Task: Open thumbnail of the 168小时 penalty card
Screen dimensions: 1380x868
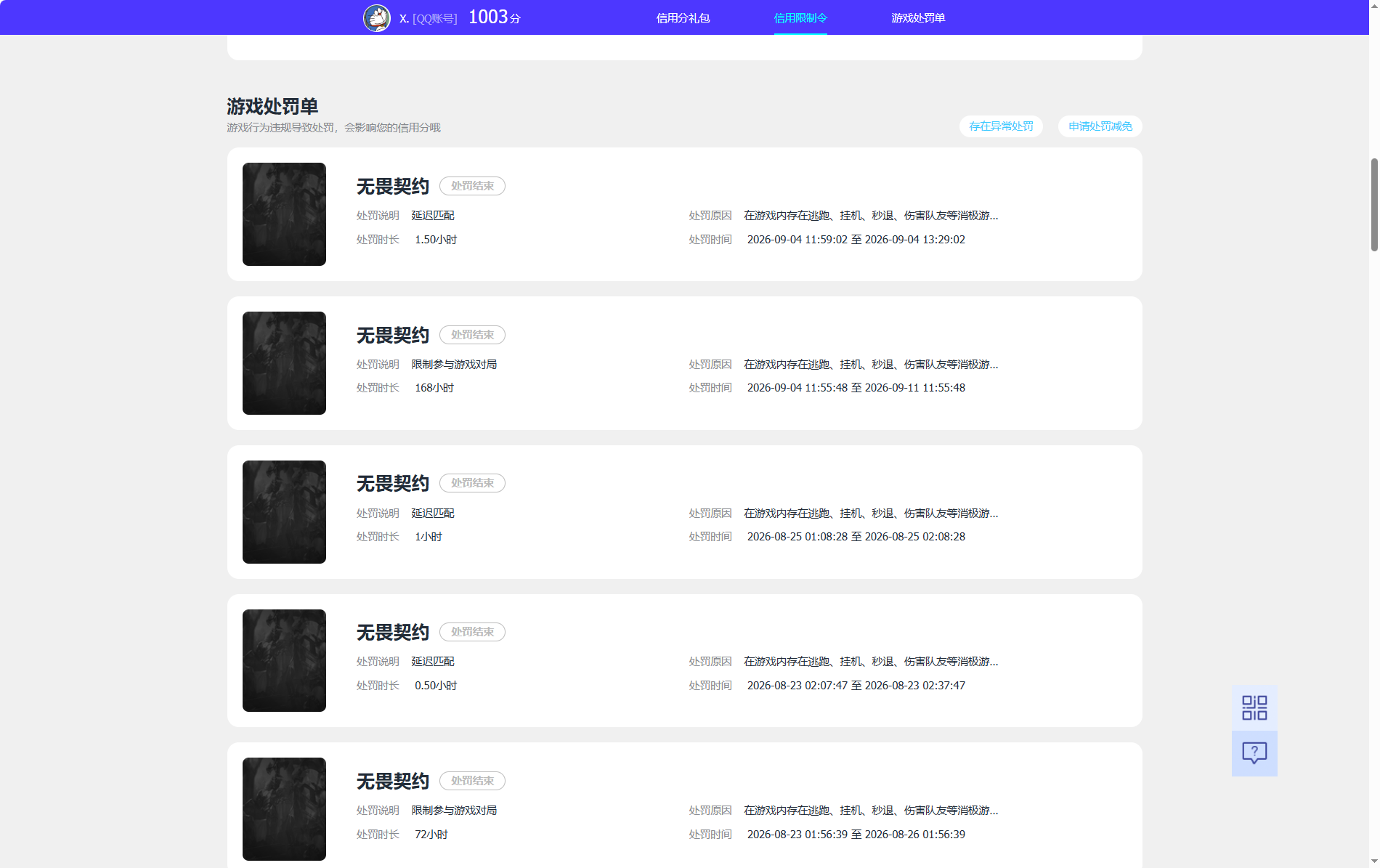Action: tap(284, 363)
